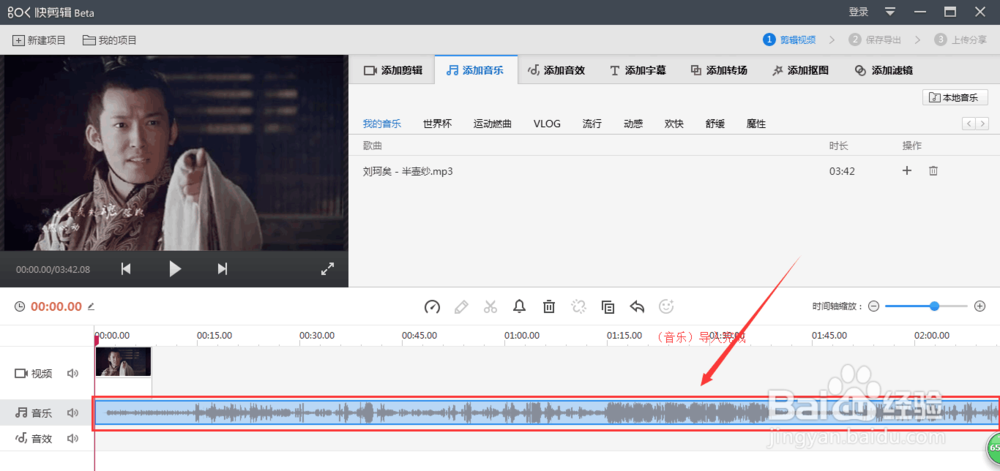Image resolution: width=1000 pixels, height=471 pixels.
Task: Zoom in timeline with plus icon
Action: 980,307
